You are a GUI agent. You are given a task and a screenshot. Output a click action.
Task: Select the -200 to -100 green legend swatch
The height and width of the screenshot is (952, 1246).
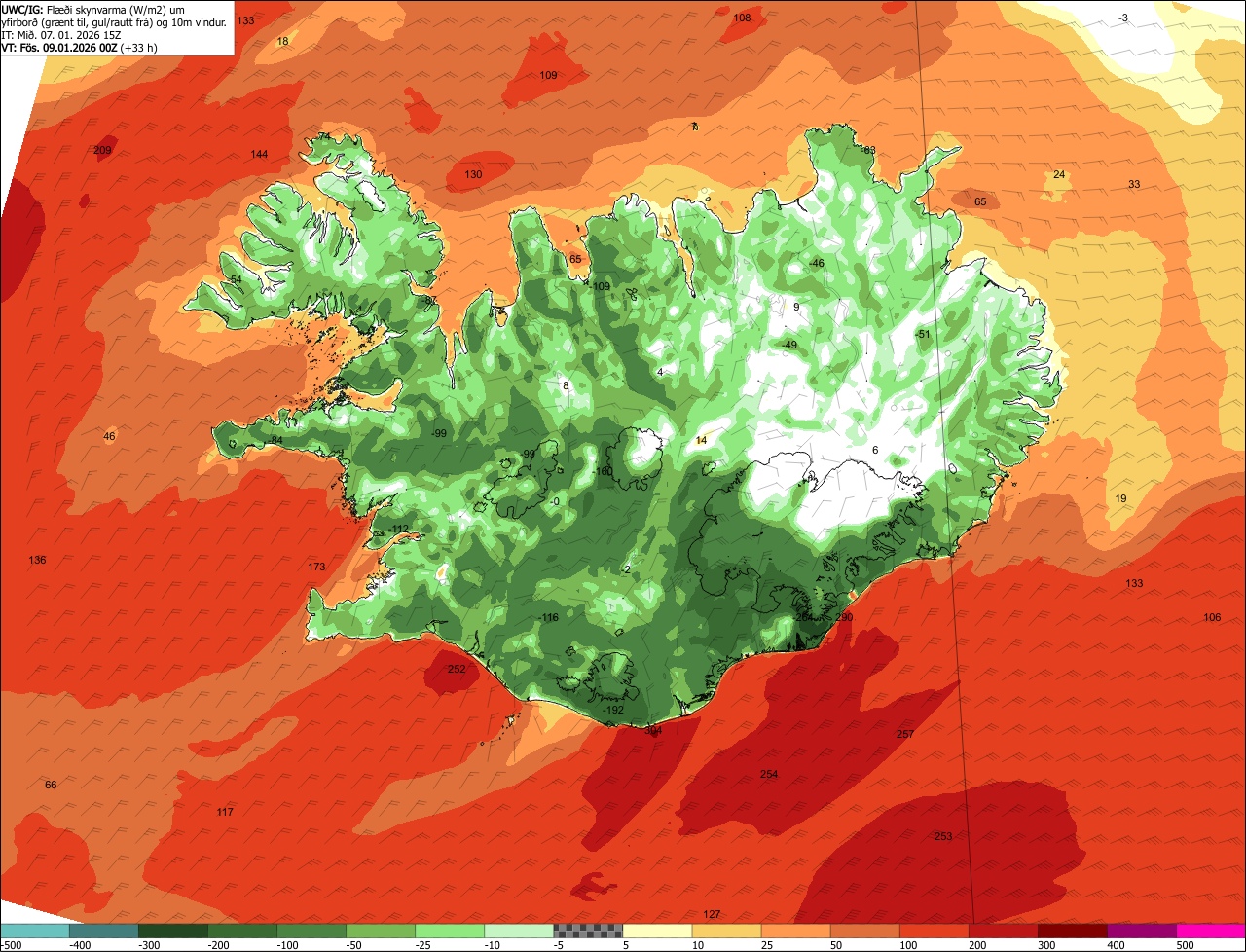pos(242,930)
